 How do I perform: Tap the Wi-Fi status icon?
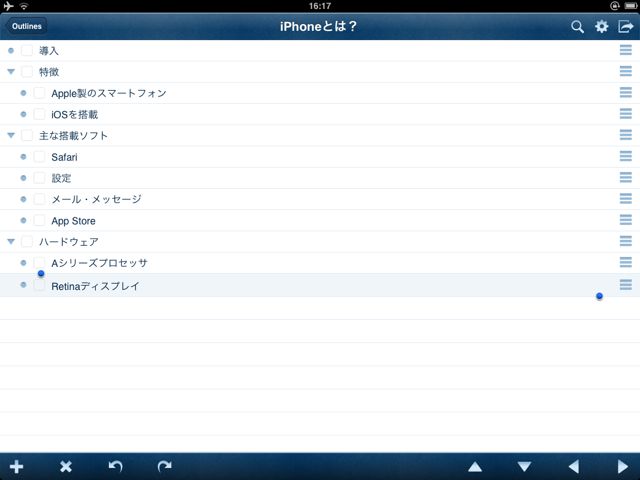pos(24,6)
